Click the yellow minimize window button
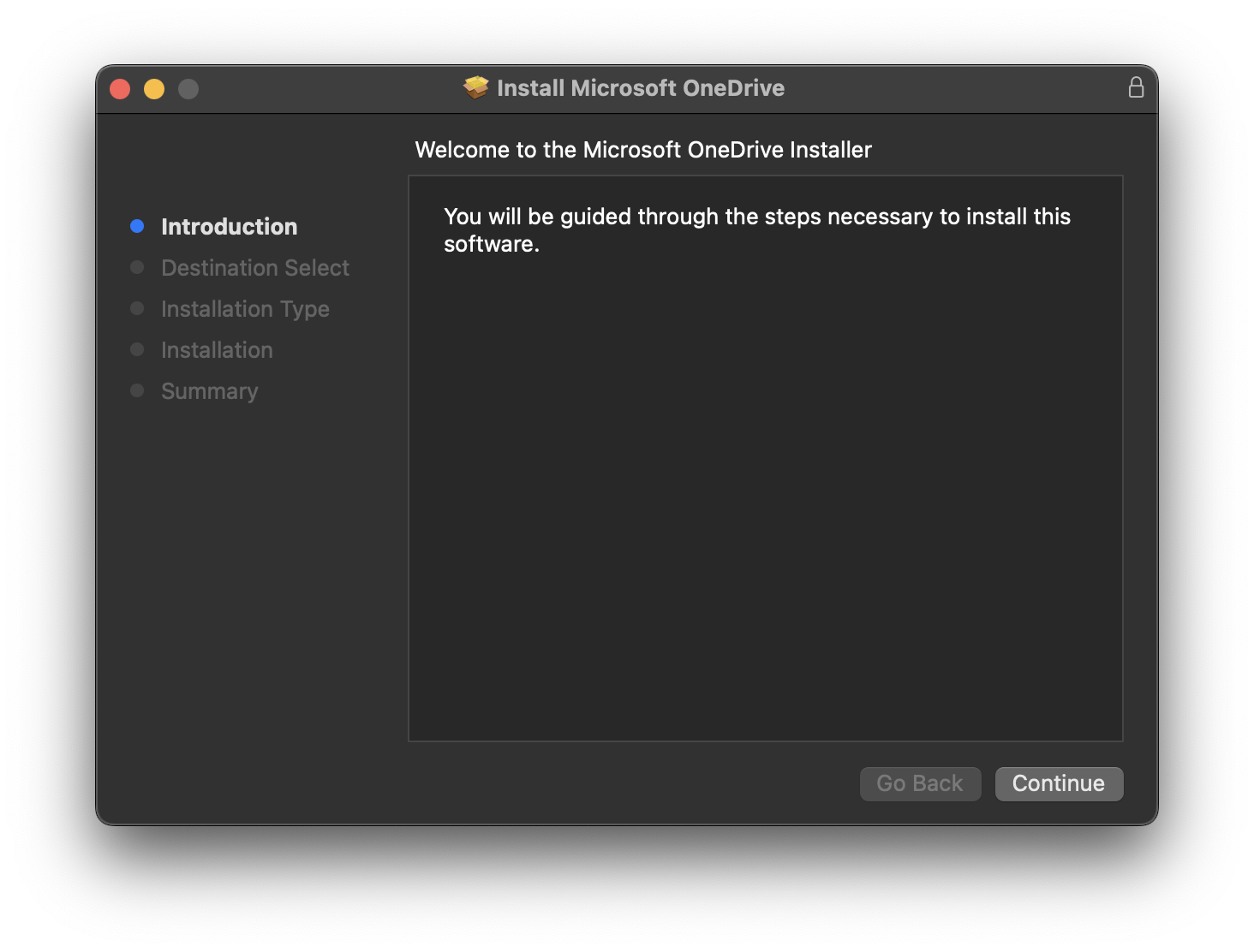Viewport: 1254px width, 952px height. coord(154,87)
